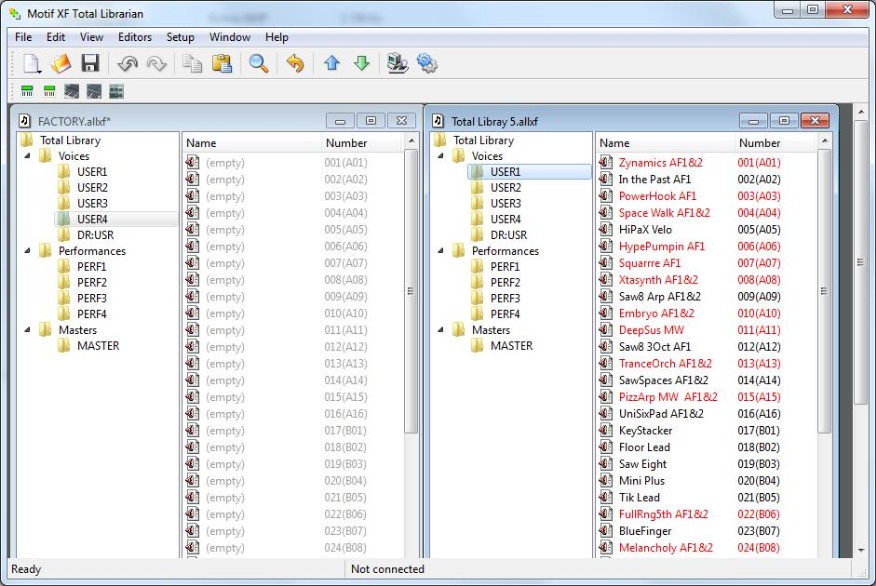Open the View menu

pos(92,37)
